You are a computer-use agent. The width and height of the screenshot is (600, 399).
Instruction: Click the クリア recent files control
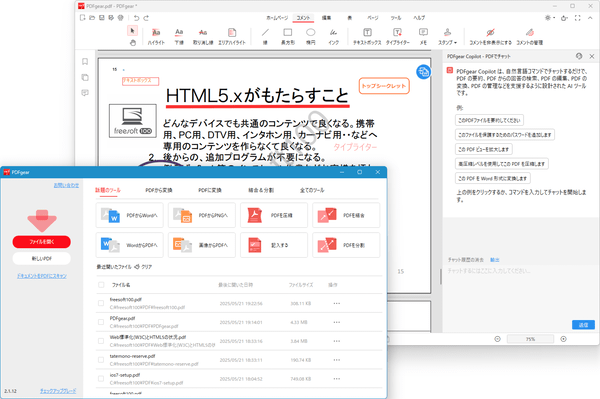[143, 267]
